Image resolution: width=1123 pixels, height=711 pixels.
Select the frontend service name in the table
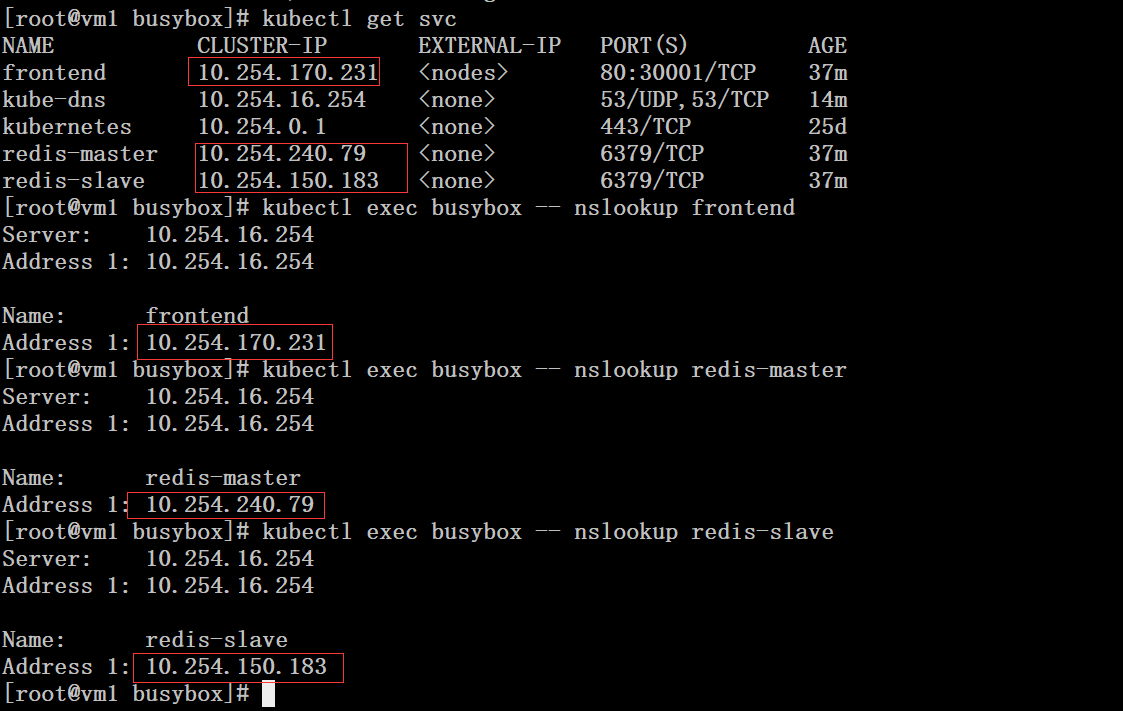pyautogui.click(x=54, y=71)
